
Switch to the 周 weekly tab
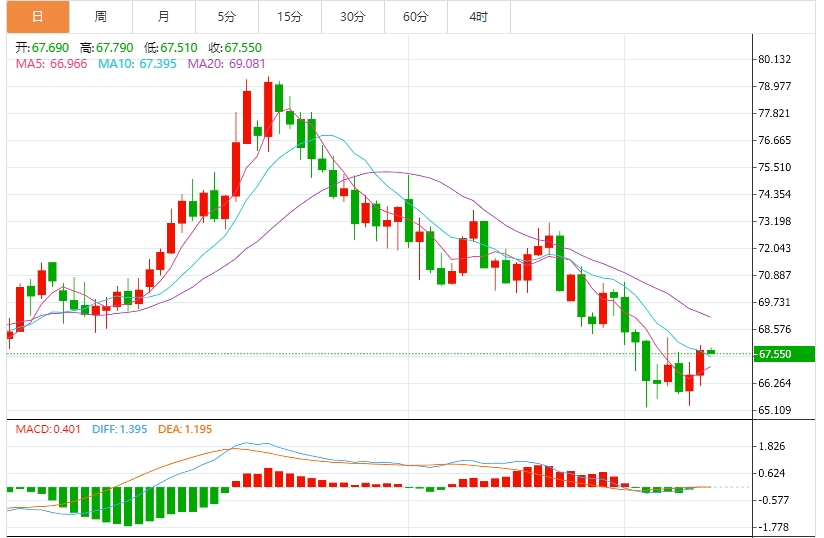tap(100, 17)
